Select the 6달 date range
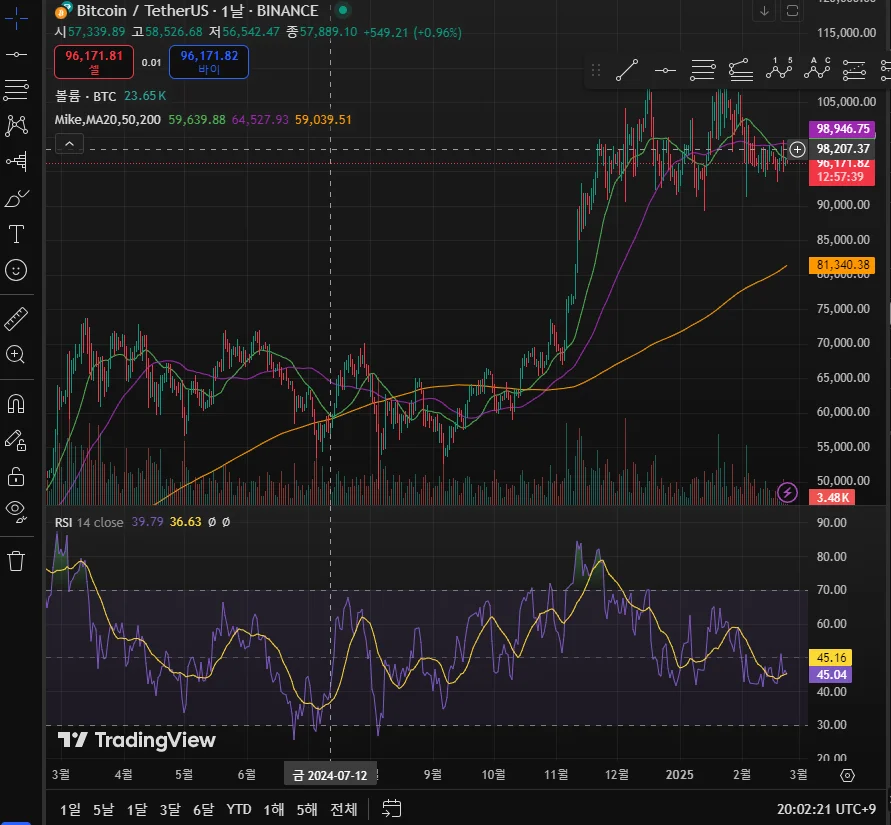This screenshot has height=825, width=891. [x=203, y=809]
